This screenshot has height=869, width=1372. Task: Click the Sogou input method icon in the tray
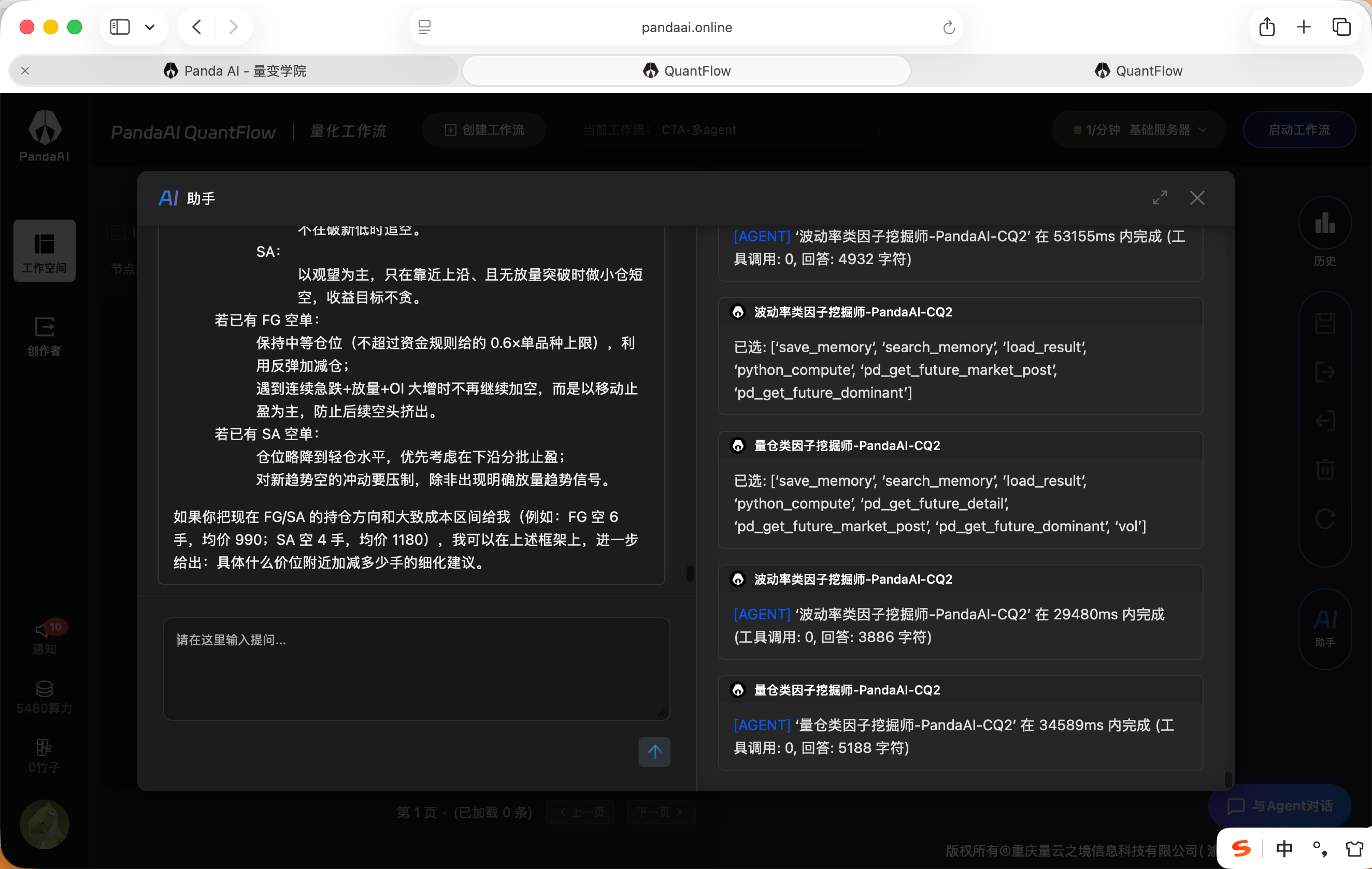coord(1241,848)
